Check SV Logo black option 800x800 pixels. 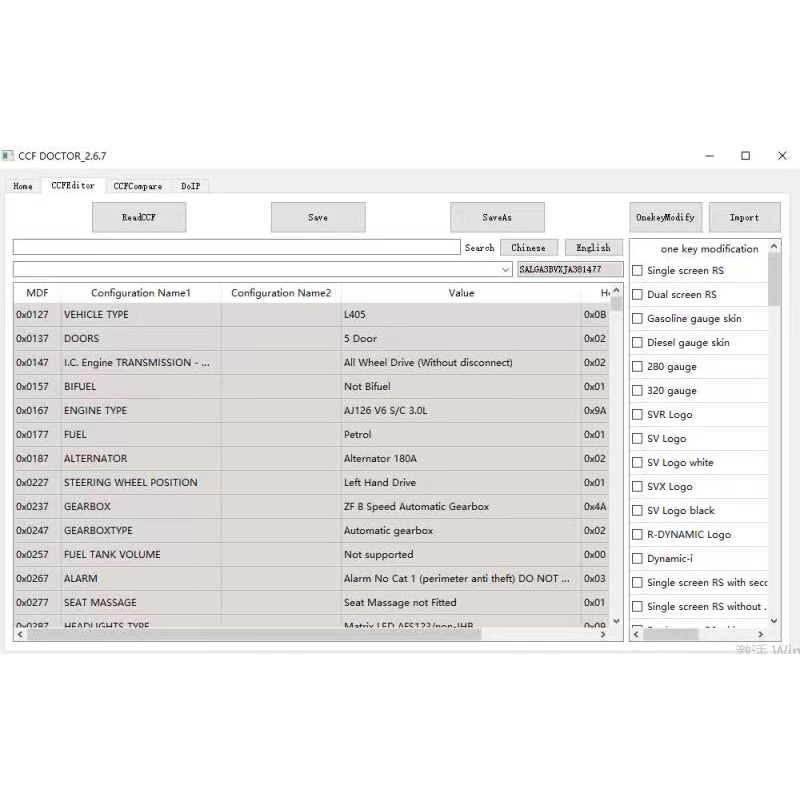click(x=637, y=510)
